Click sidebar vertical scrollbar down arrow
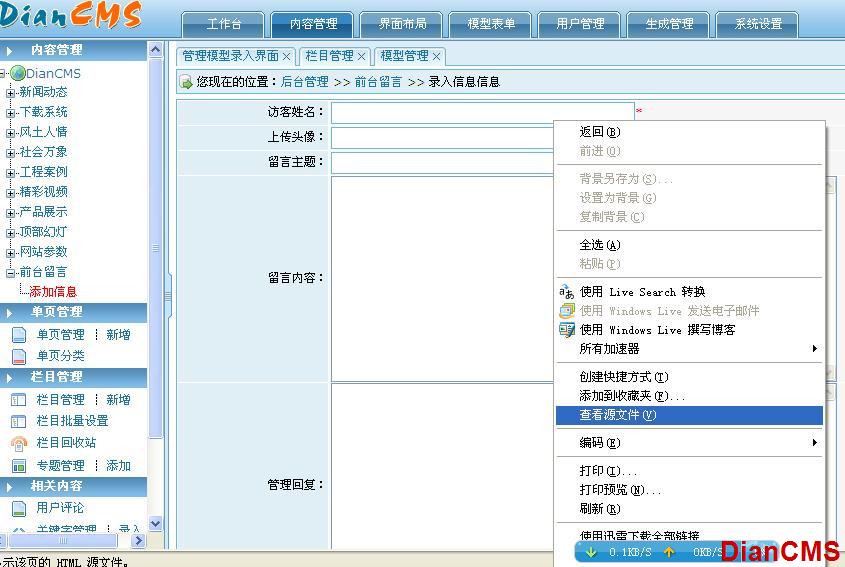 pyautogui.click(x=155, y=524)
